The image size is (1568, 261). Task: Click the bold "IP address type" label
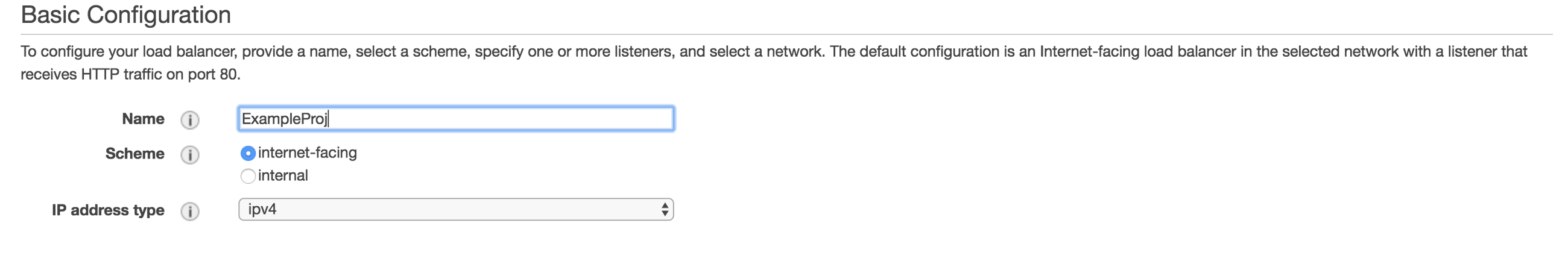(108, 210)
